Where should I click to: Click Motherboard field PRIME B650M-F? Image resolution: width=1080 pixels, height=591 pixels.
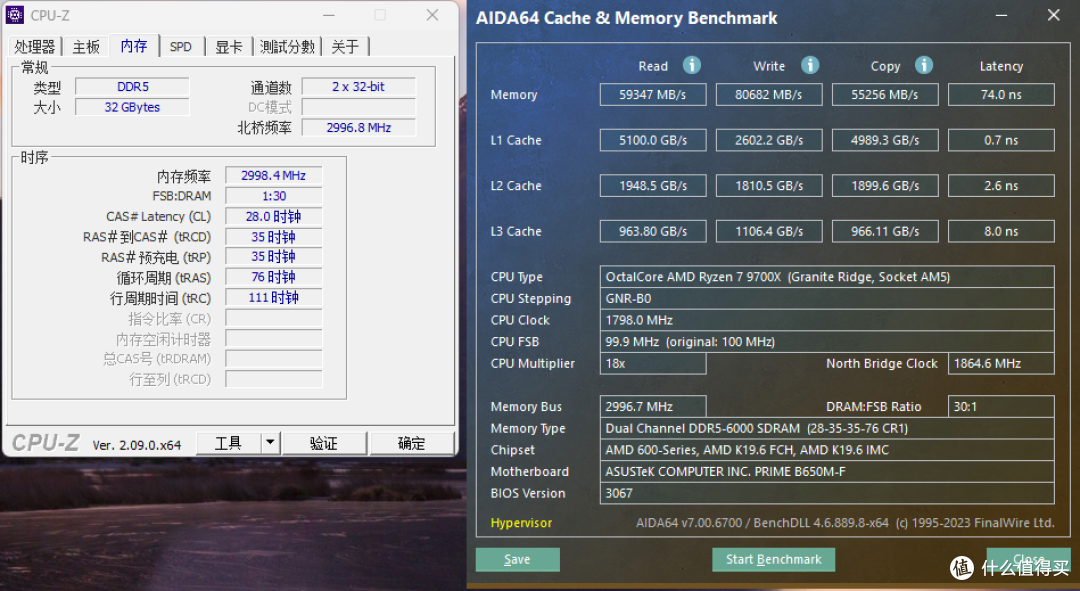827,472
